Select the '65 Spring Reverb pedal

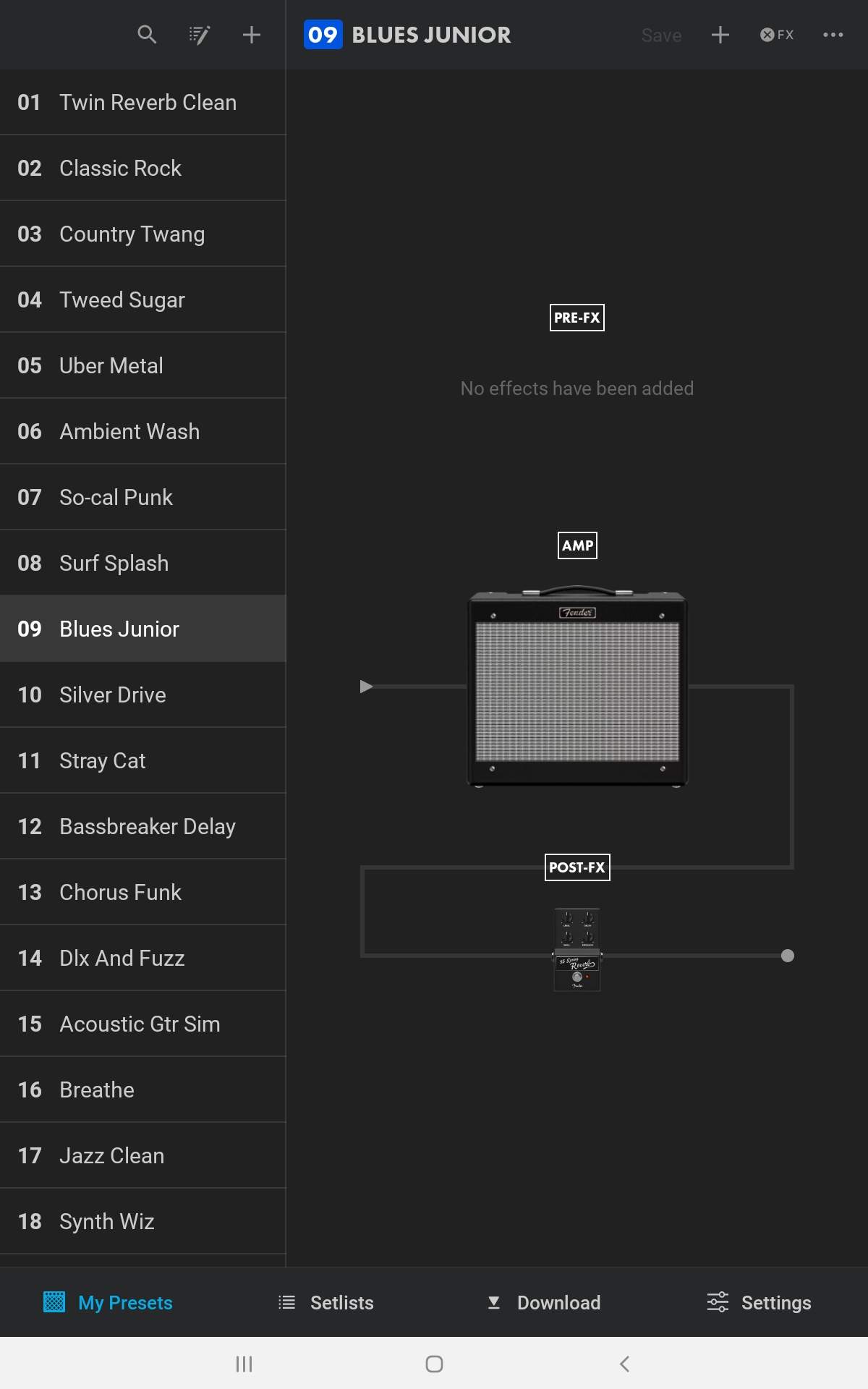(x=577, y=949)
